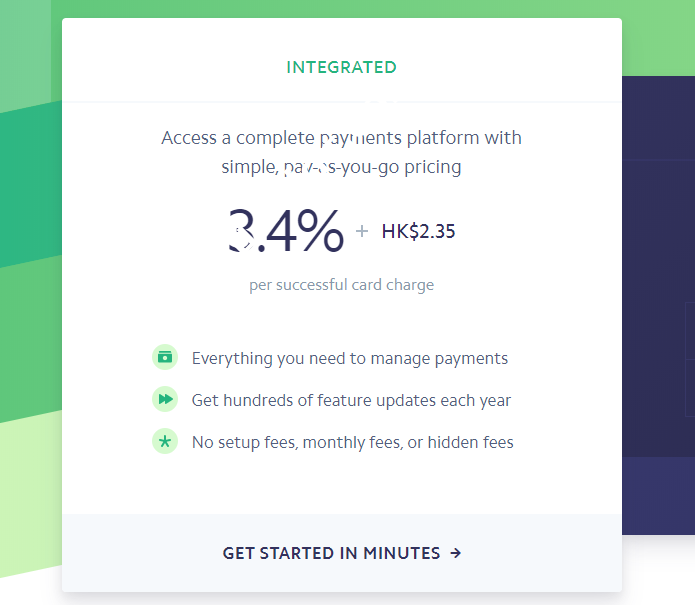Click the asterisk no-fees icon
Screen dimensions: 695x605
tap(164, 441)
